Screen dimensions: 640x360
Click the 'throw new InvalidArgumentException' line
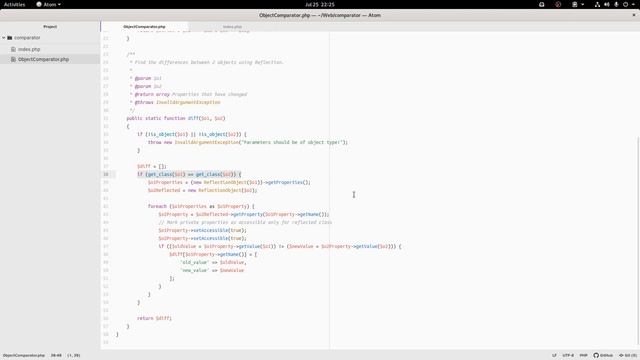(247, 142)
